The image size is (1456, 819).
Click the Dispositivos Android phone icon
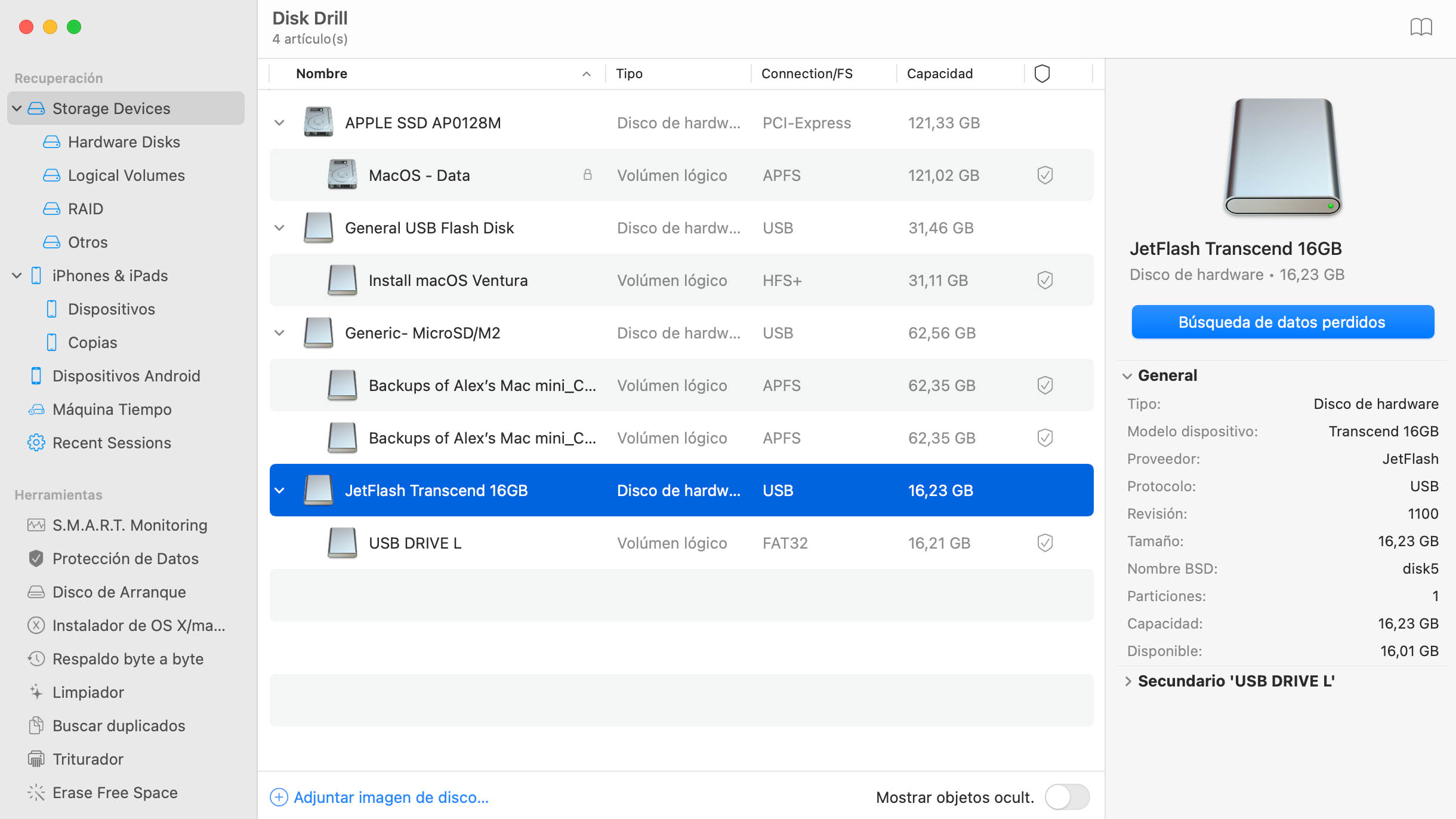(x=36, y=375)
